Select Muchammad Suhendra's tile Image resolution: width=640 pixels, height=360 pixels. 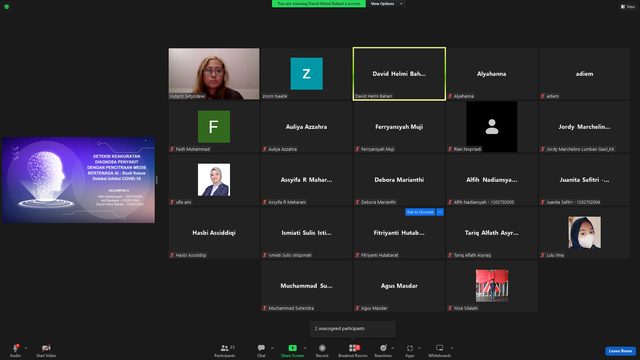[x=307, y=286]
